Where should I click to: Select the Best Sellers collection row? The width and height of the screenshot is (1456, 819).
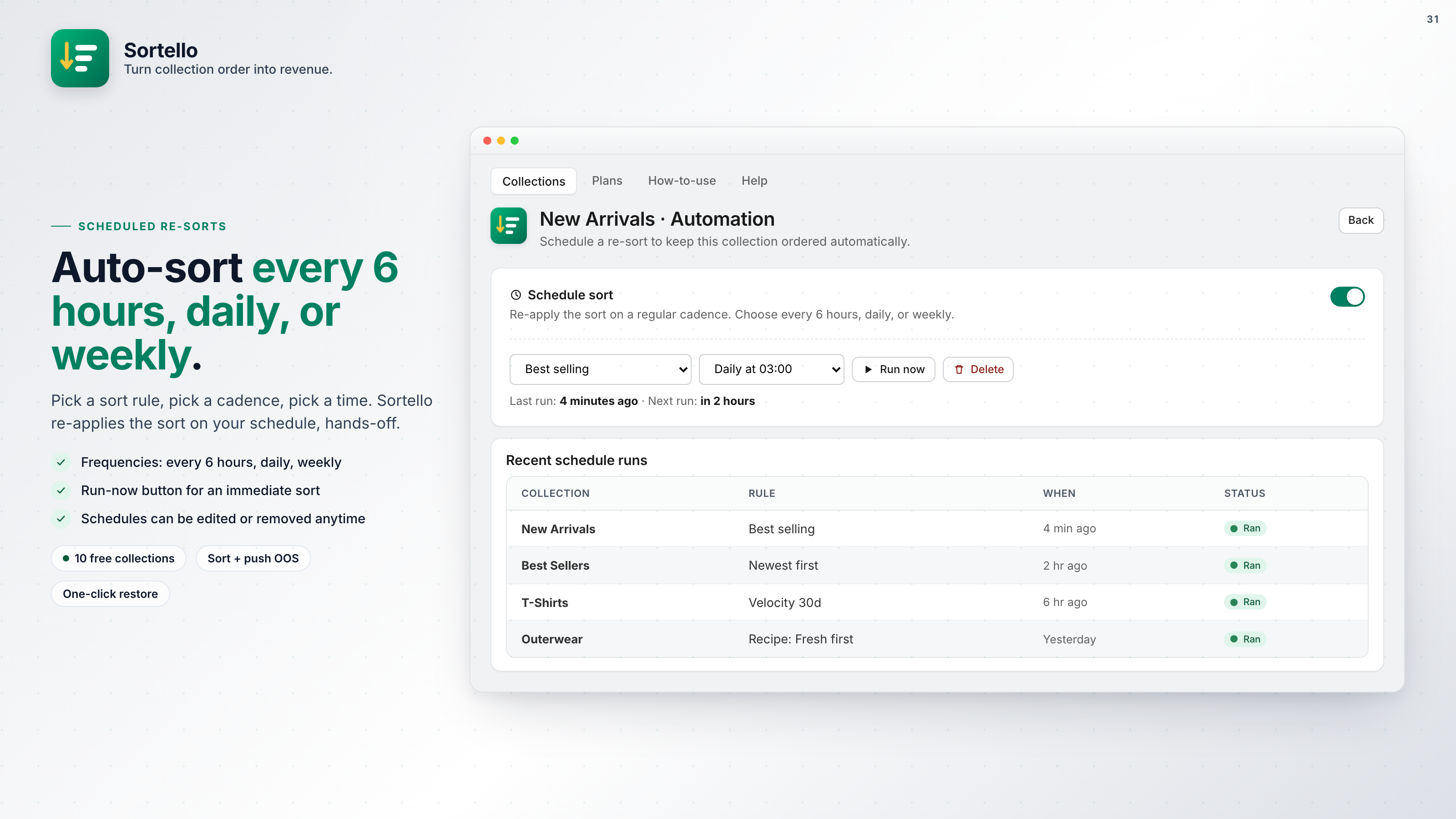937,565
